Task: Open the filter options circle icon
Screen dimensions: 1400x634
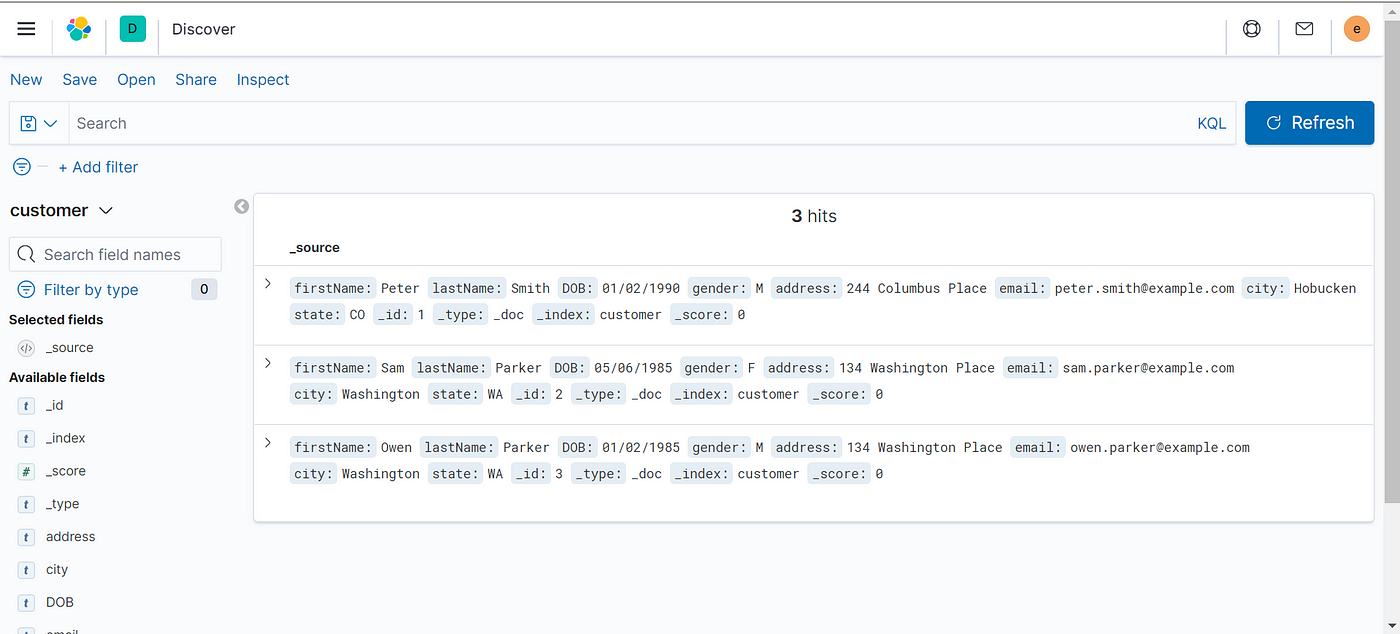Action: [22, 167]
